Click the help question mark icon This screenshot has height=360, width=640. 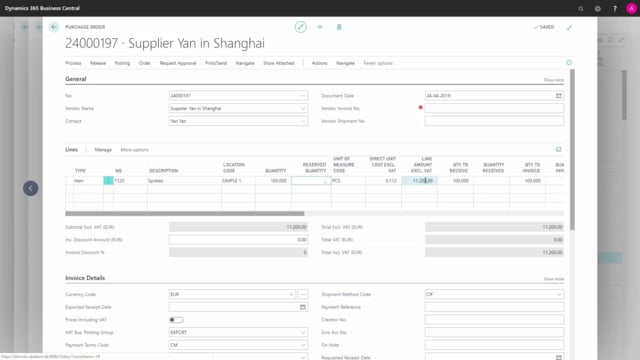click(x=615, y=8)
